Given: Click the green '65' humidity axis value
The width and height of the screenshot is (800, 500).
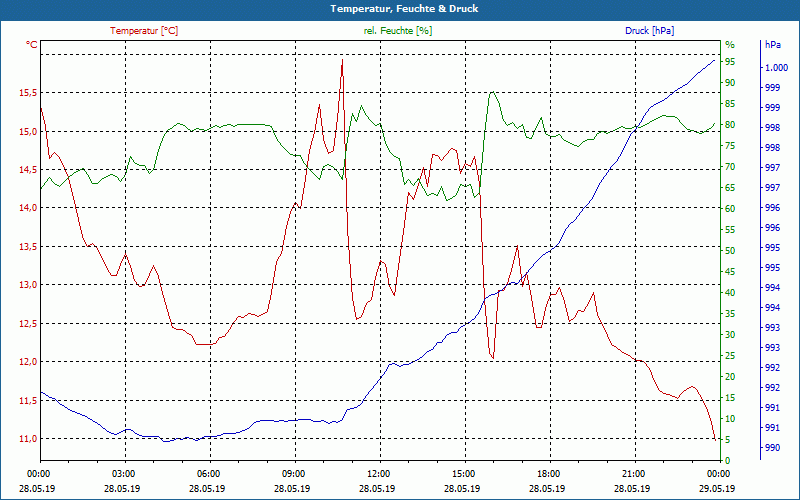Looking at the screenshot, I should click(730, 188).
